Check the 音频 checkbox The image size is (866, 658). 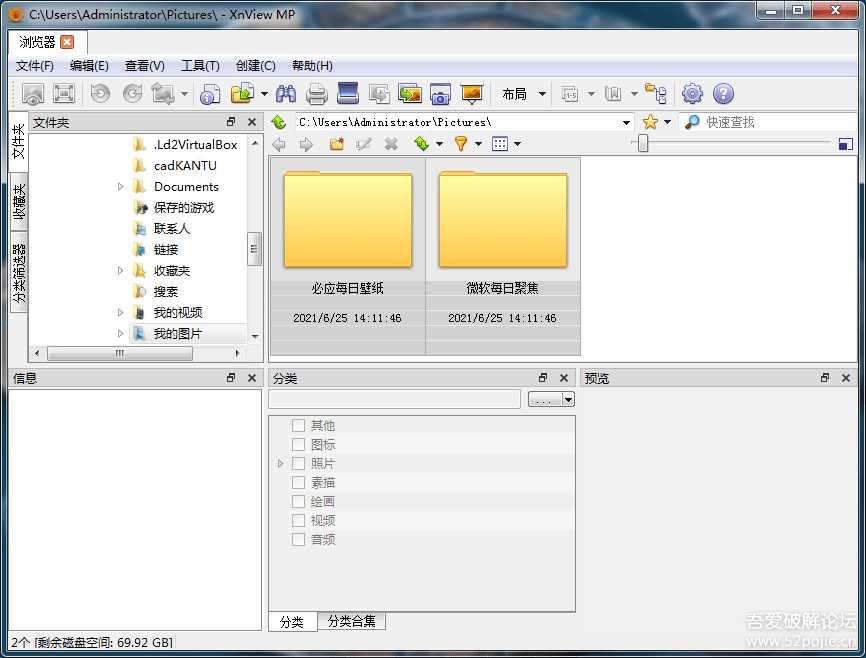pyautogui.click(x=299, y=538)
